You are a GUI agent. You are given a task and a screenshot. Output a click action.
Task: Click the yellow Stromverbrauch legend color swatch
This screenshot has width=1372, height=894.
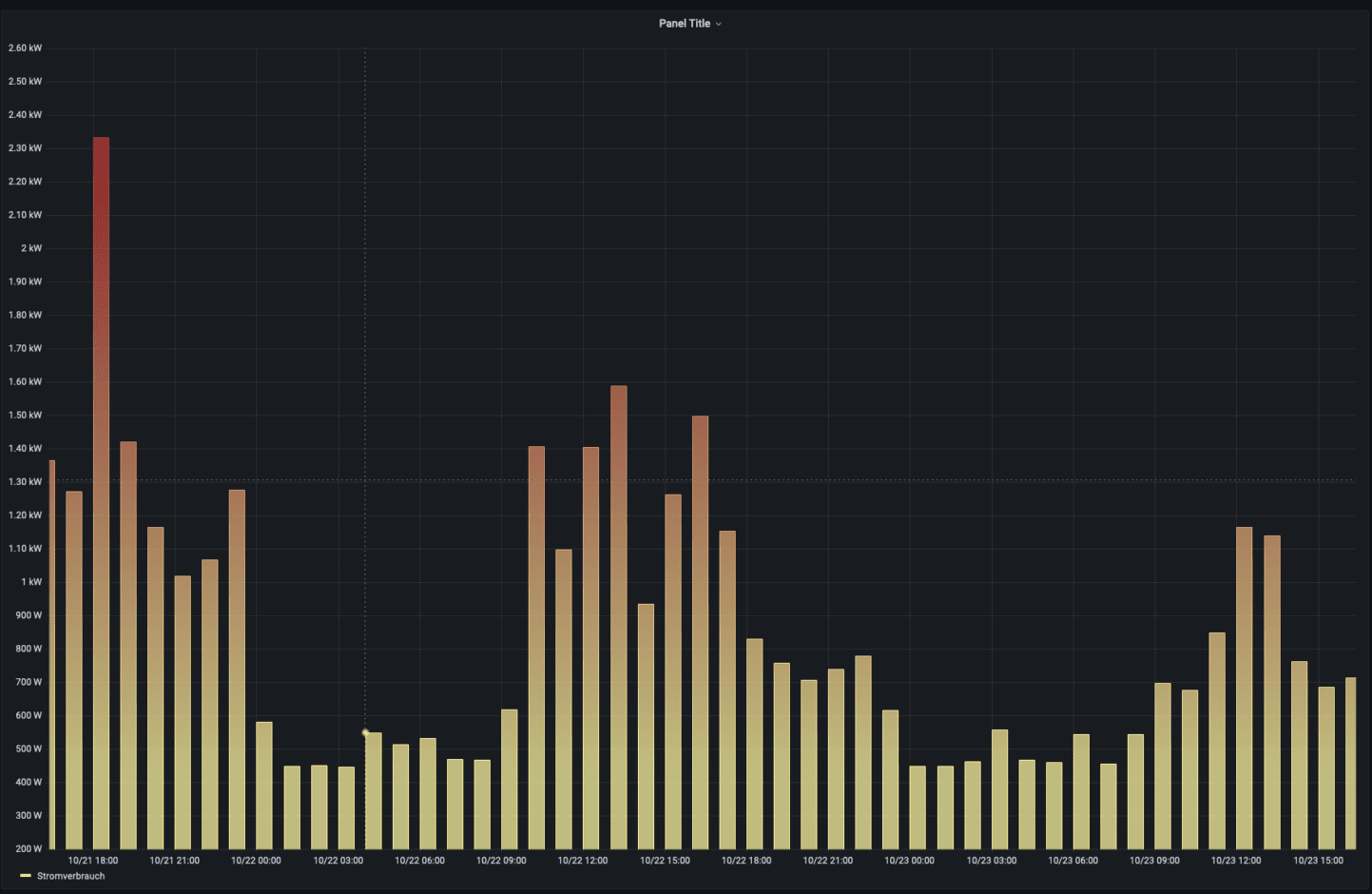(x=26, y=876)
